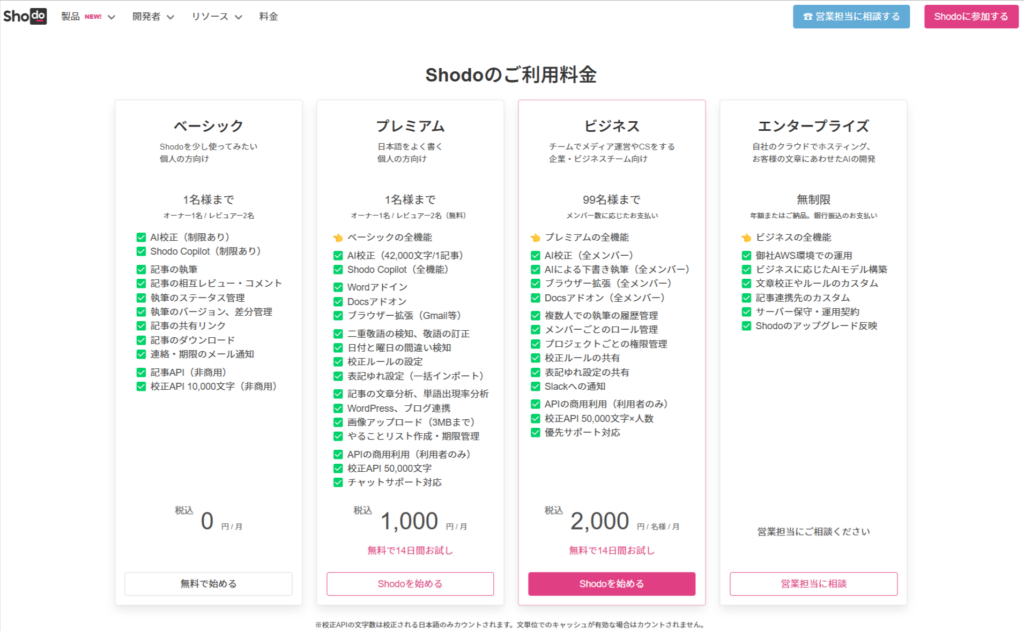Click Shodoを始める on Premium plan
Viewport: 1024px width, 631px height.
(x=410, y=584)
